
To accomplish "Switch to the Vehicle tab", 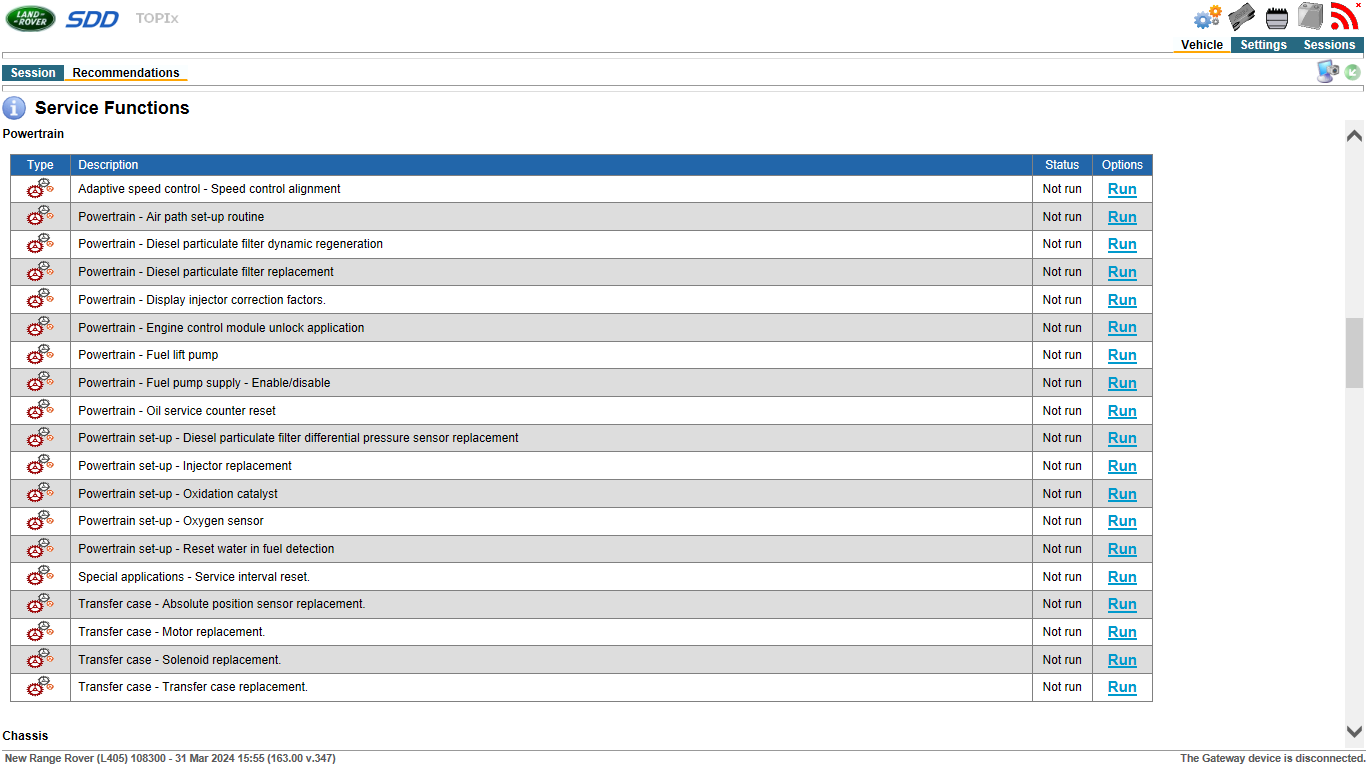I will [1202, 45].
